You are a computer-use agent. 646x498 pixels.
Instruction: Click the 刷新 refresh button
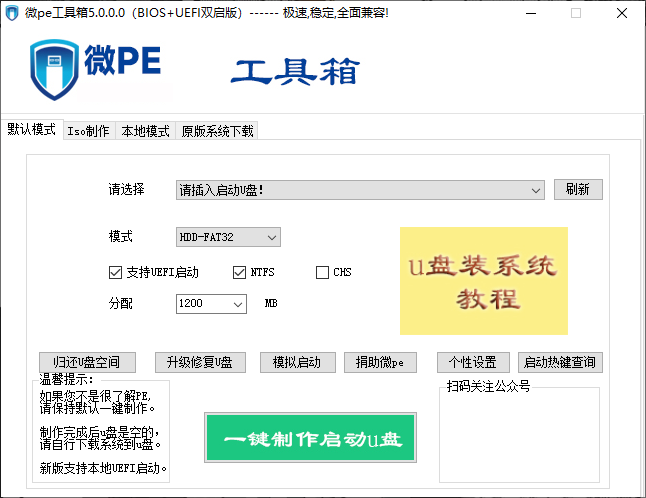click(578, 189)
